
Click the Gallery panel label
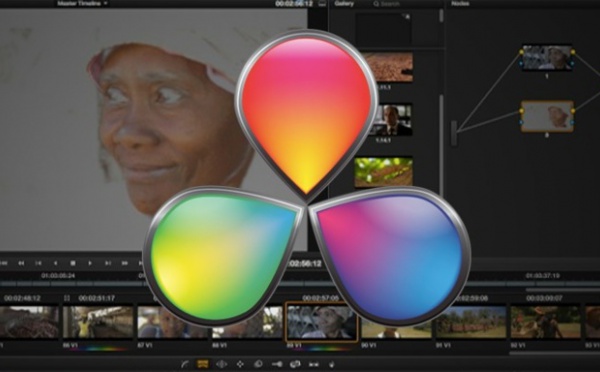344,3
